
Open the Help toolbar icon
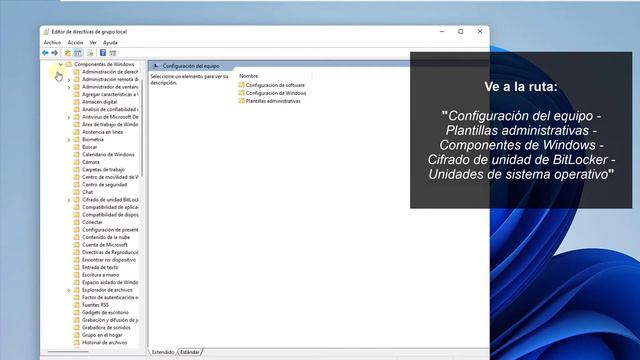103,53
